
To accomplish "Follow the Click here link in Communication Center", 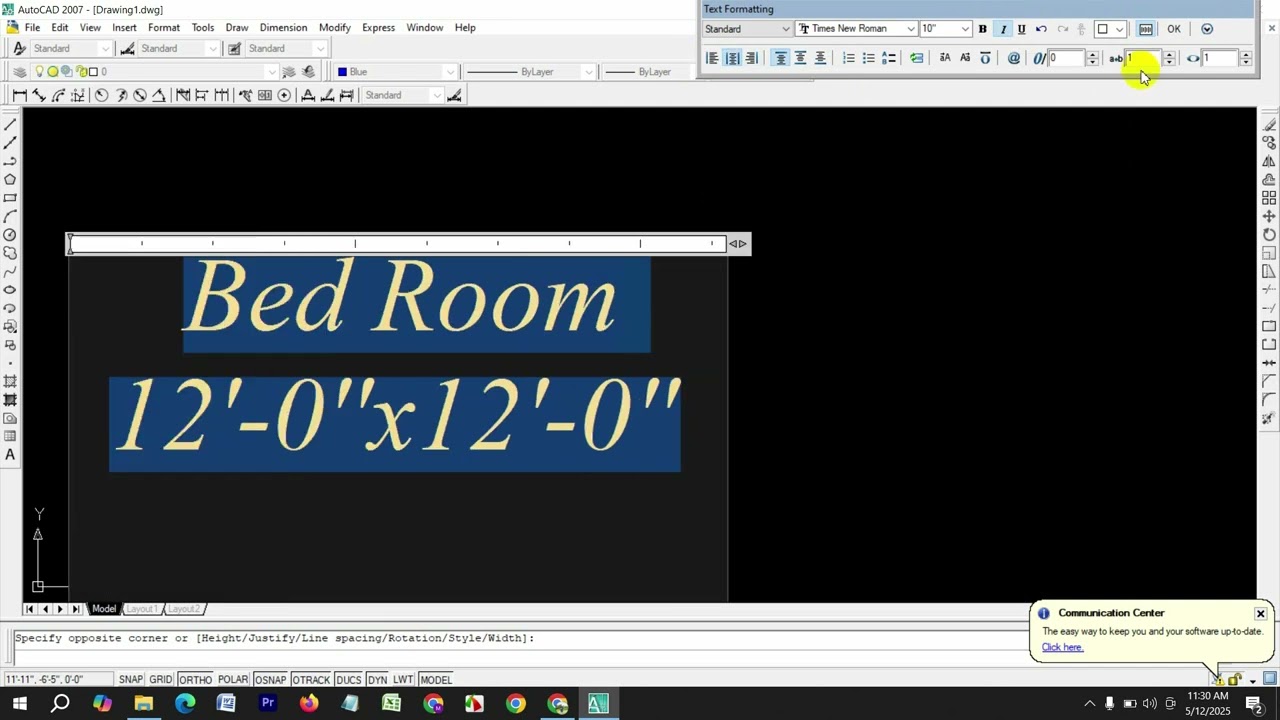I will pyautogui.click(x=1062, y=647).
